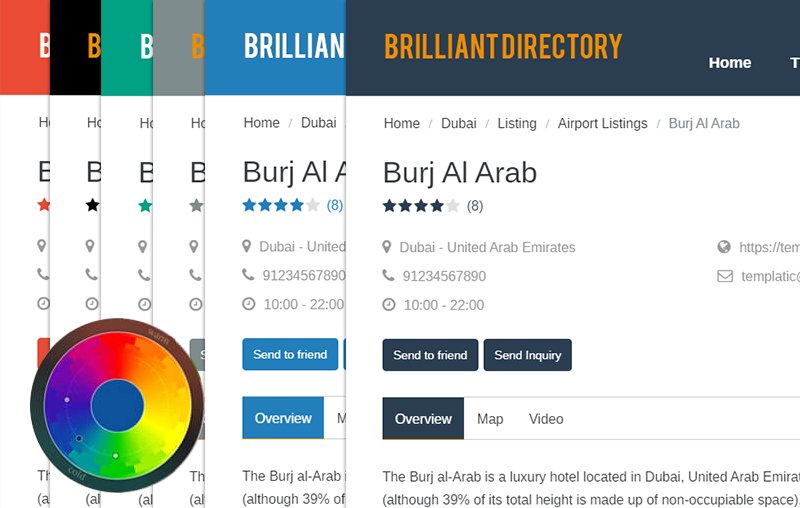Click the phone icon in blue theme

click(x=248, y=275)
